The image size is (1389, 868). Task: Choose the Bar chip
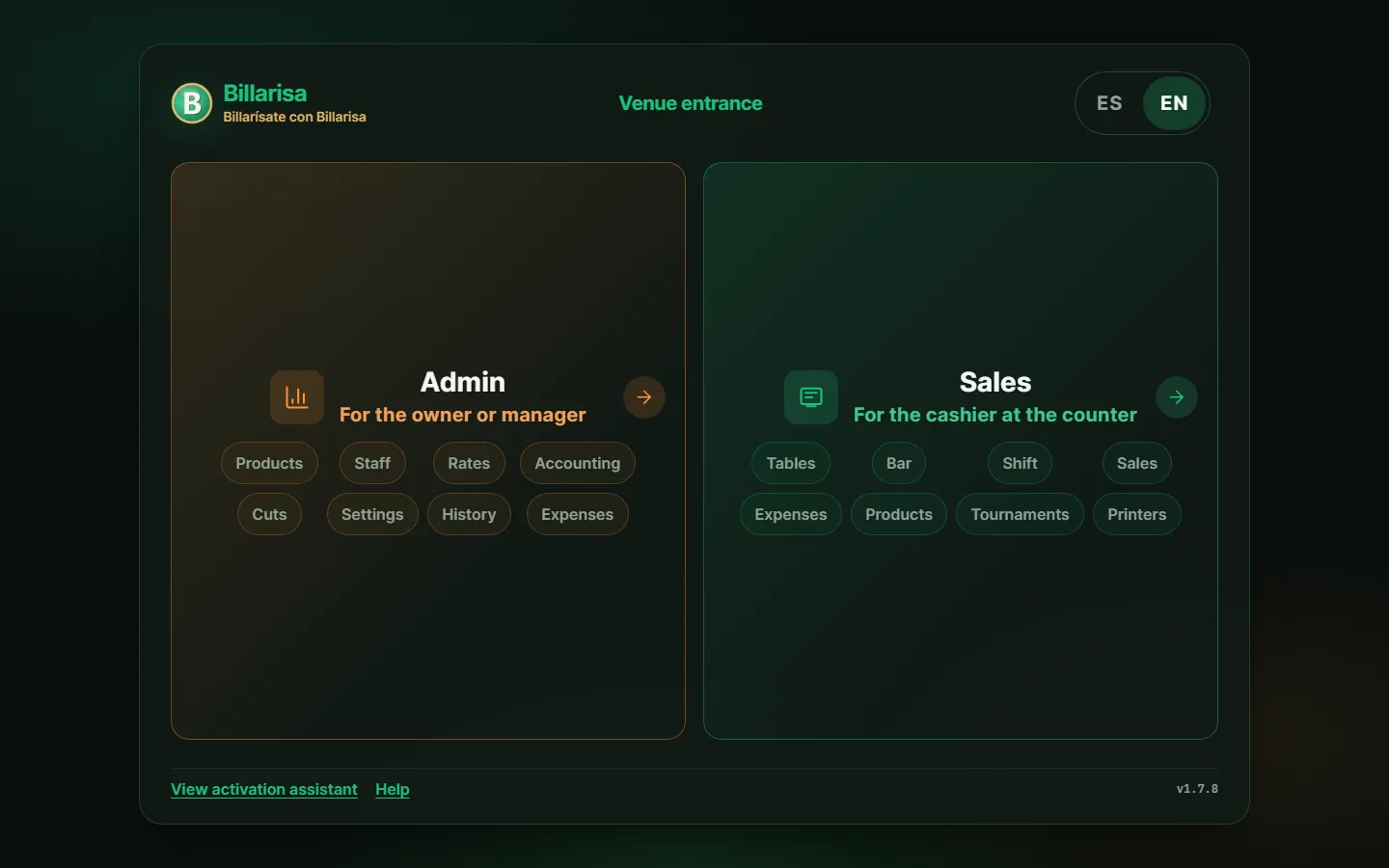[899, 463]
